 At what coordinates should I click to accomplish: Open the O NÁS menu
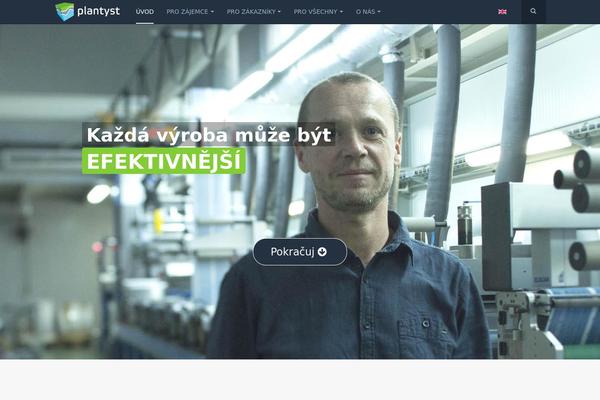coord(368,12)
